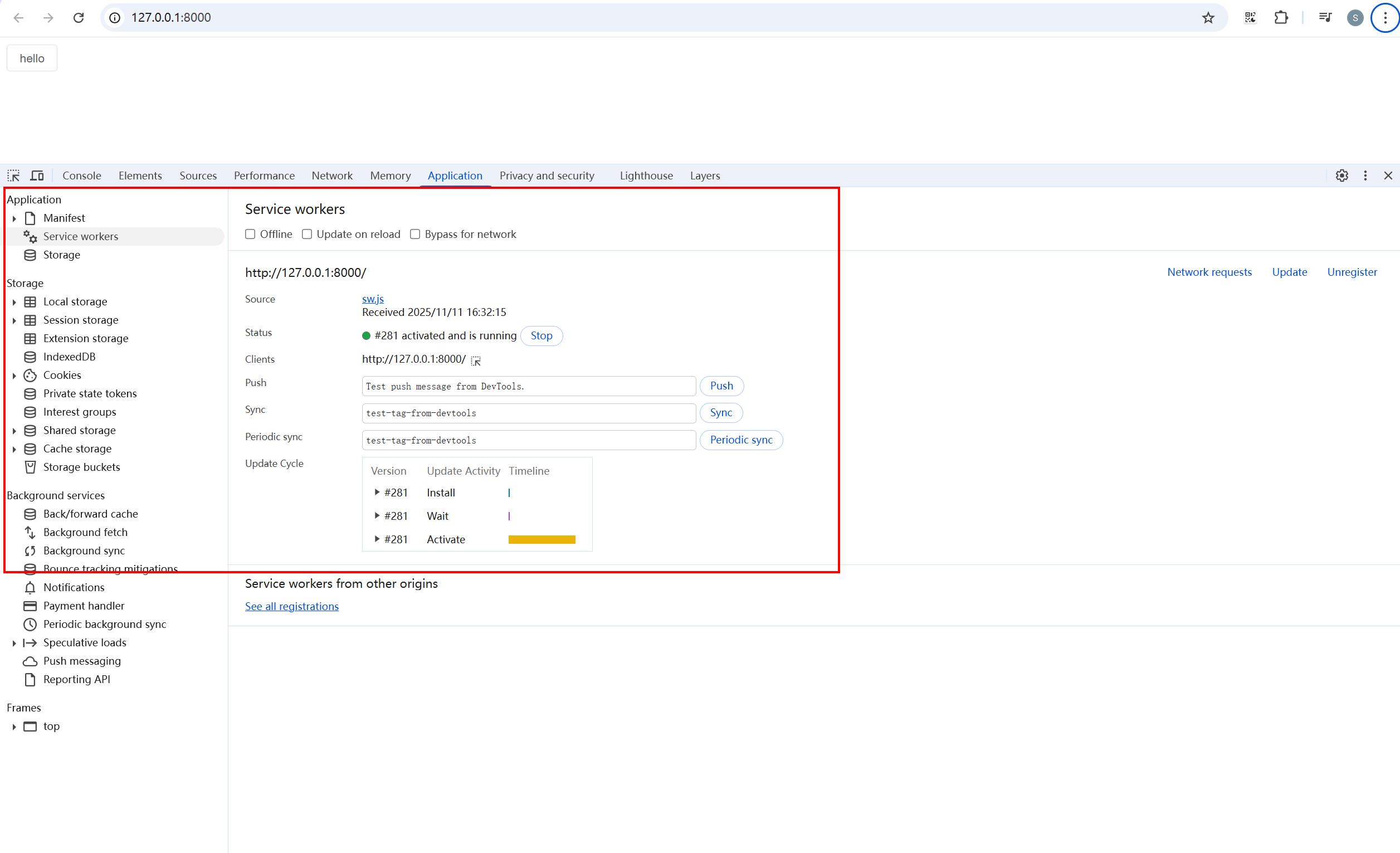Click the Push message input field

click(528, 386)
